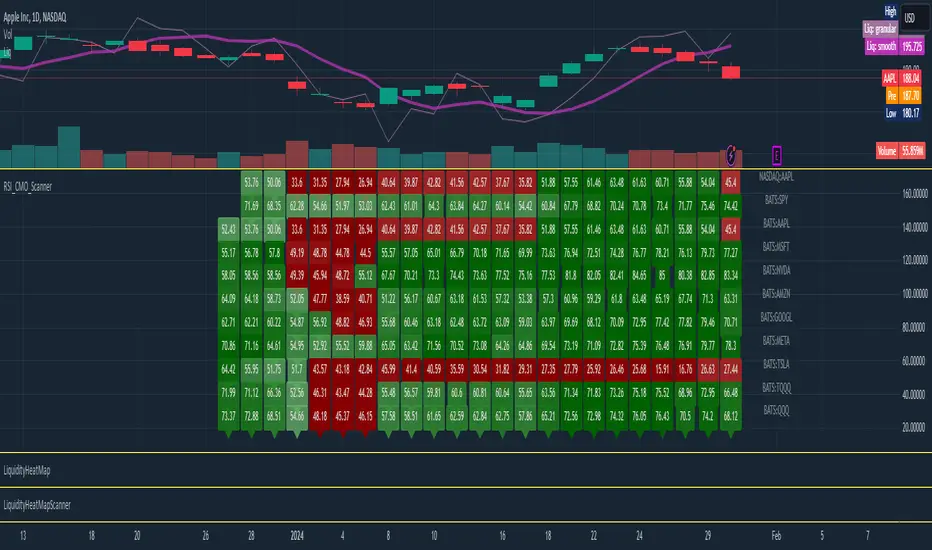
Task: Click the 58.05 cell in NVDA row
Action: (228, 275)
